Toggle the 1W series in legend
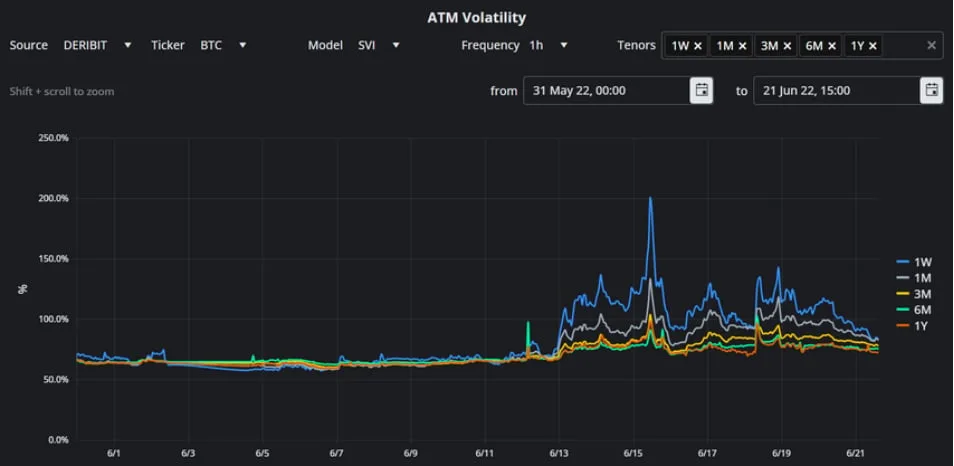Image resolution: width=954 pixels, height=466 pixels. coord(914,262)
